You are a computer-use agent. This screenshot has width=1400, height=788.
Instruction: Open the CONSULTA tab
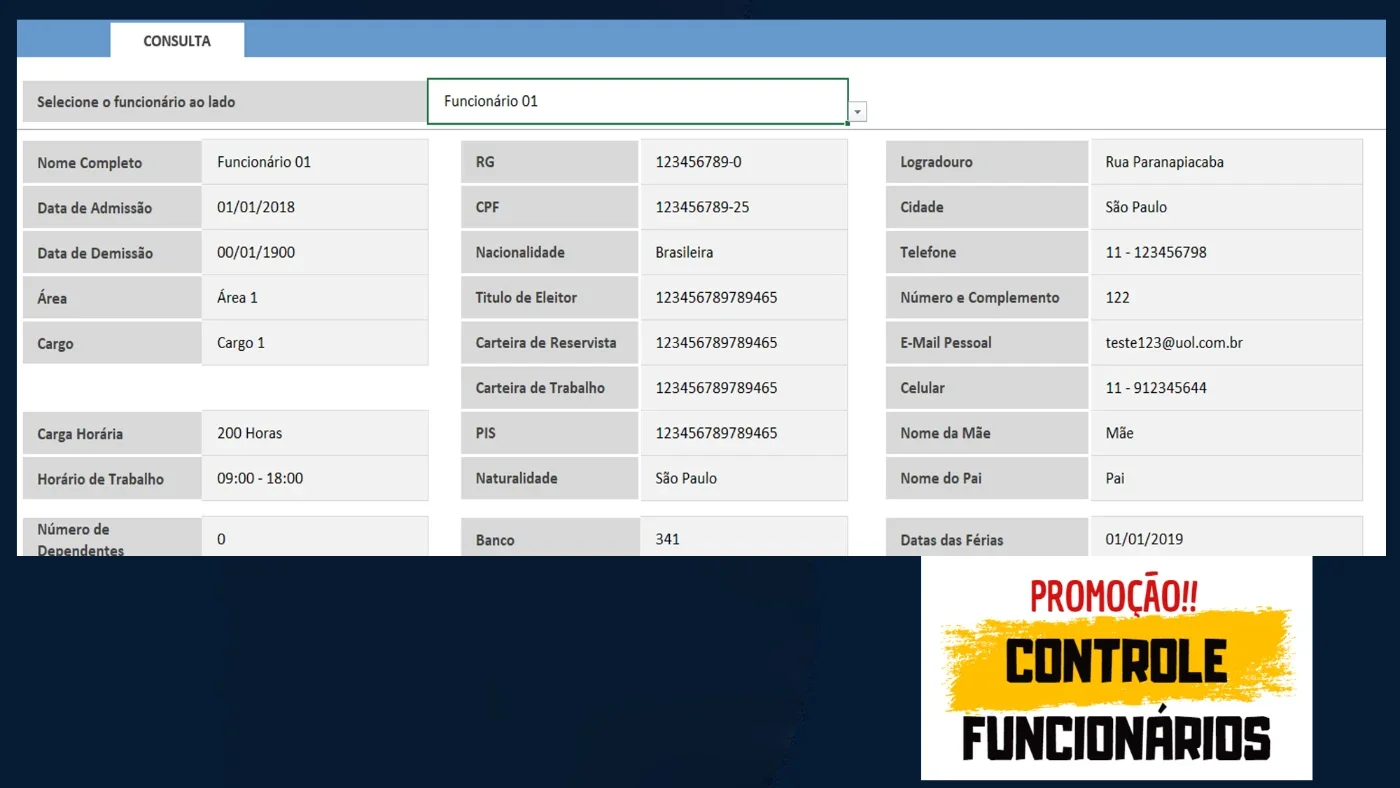[x=177, y=41]
